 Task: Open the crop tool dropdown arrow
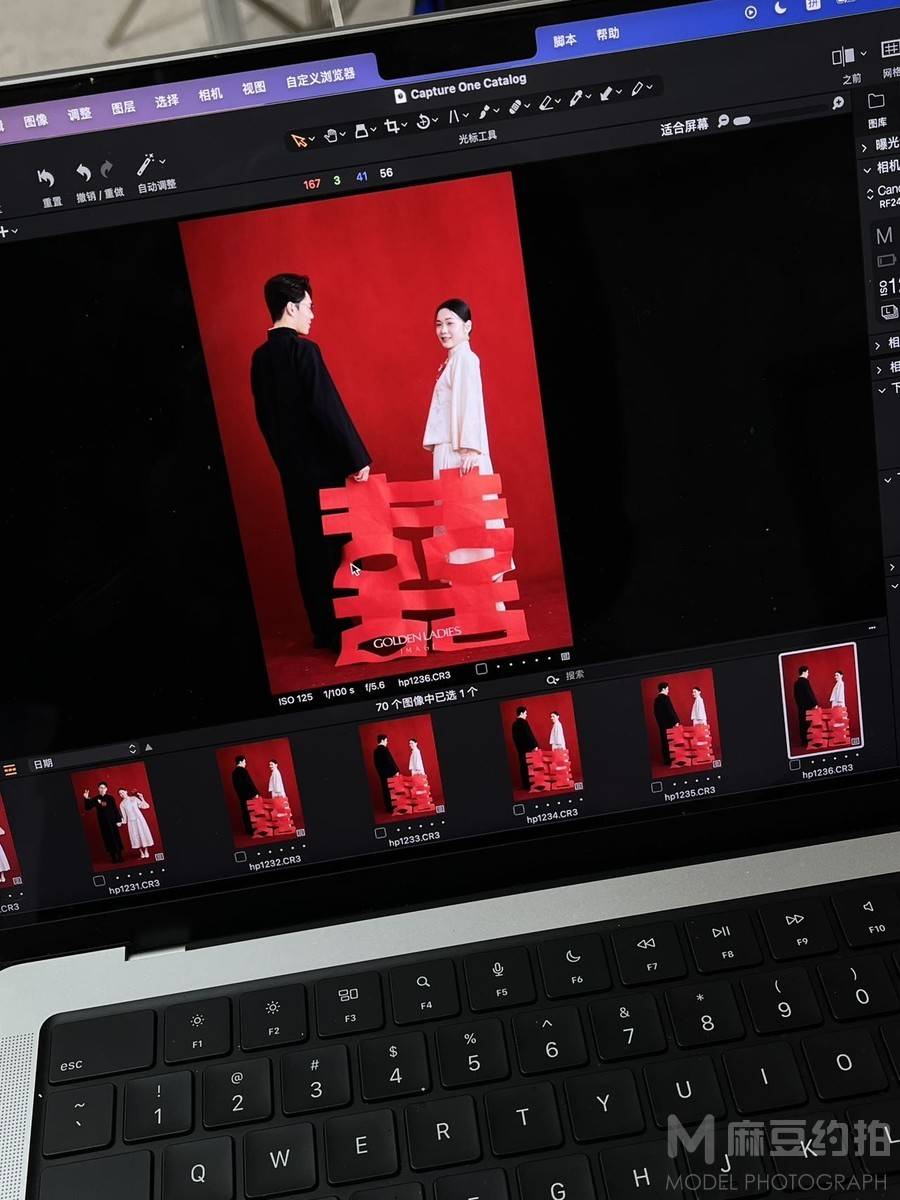pos(405,124)
